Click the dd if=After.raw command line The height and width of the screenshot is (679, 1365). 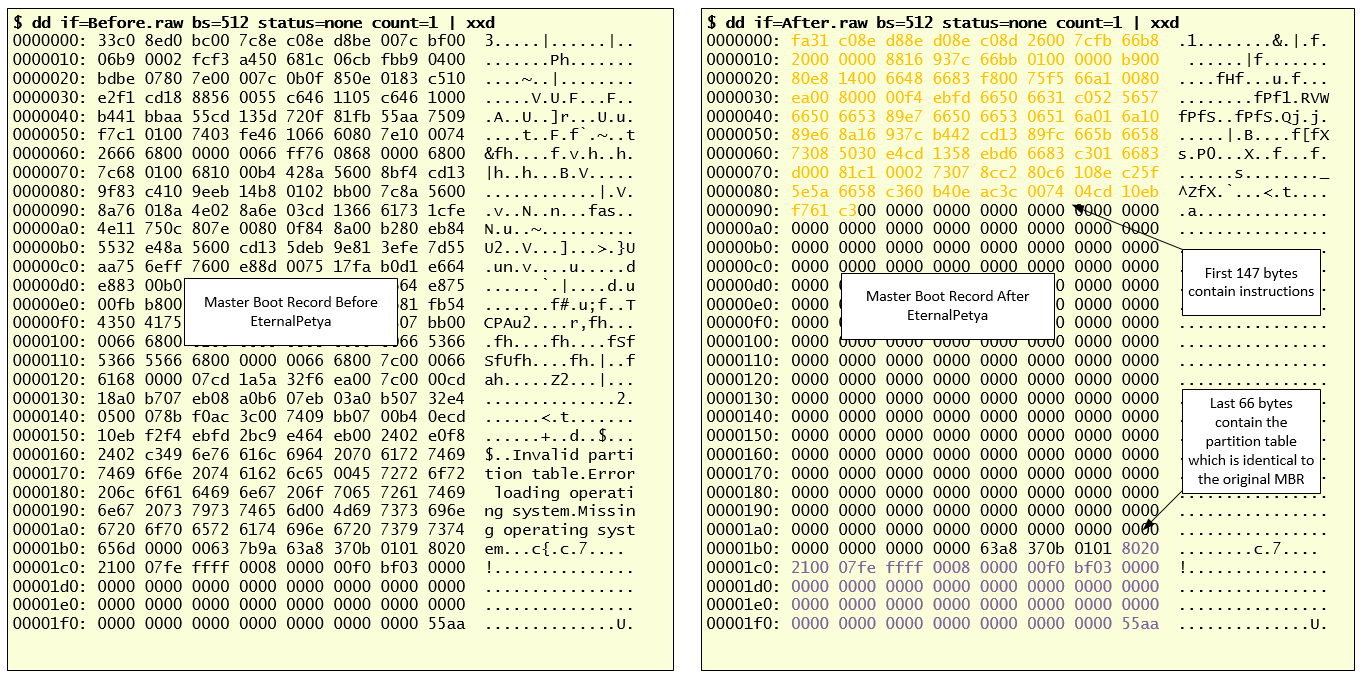click(942, 22)
